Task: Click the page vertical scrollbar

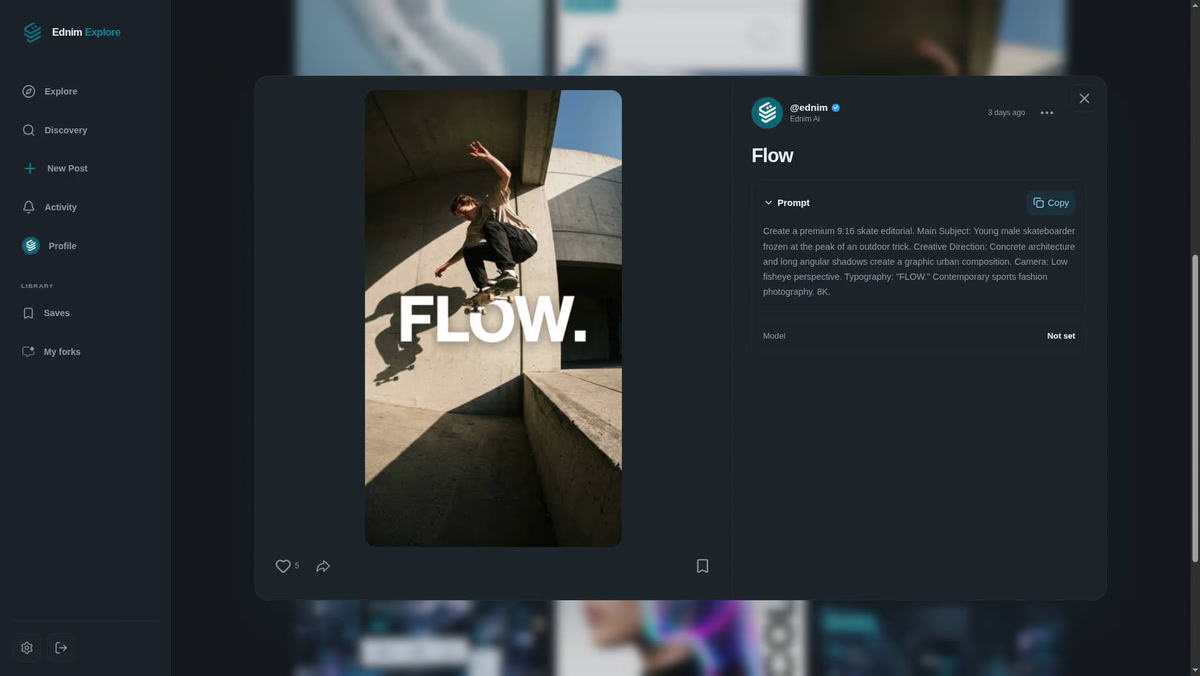Action: (1195, 408)
